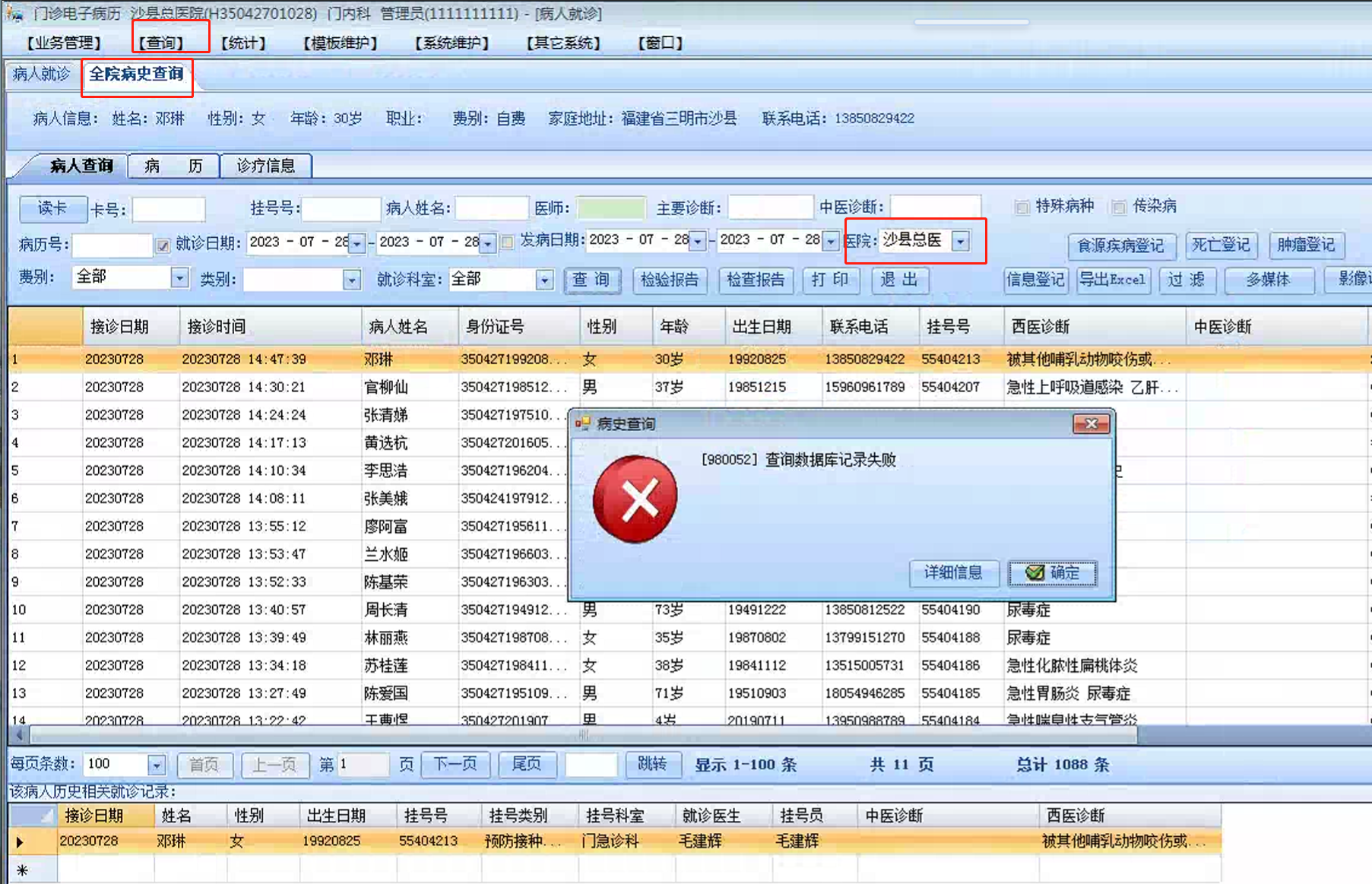Open 检查报告
This screenshot has width=1372, height=884.
click(756, 280)
